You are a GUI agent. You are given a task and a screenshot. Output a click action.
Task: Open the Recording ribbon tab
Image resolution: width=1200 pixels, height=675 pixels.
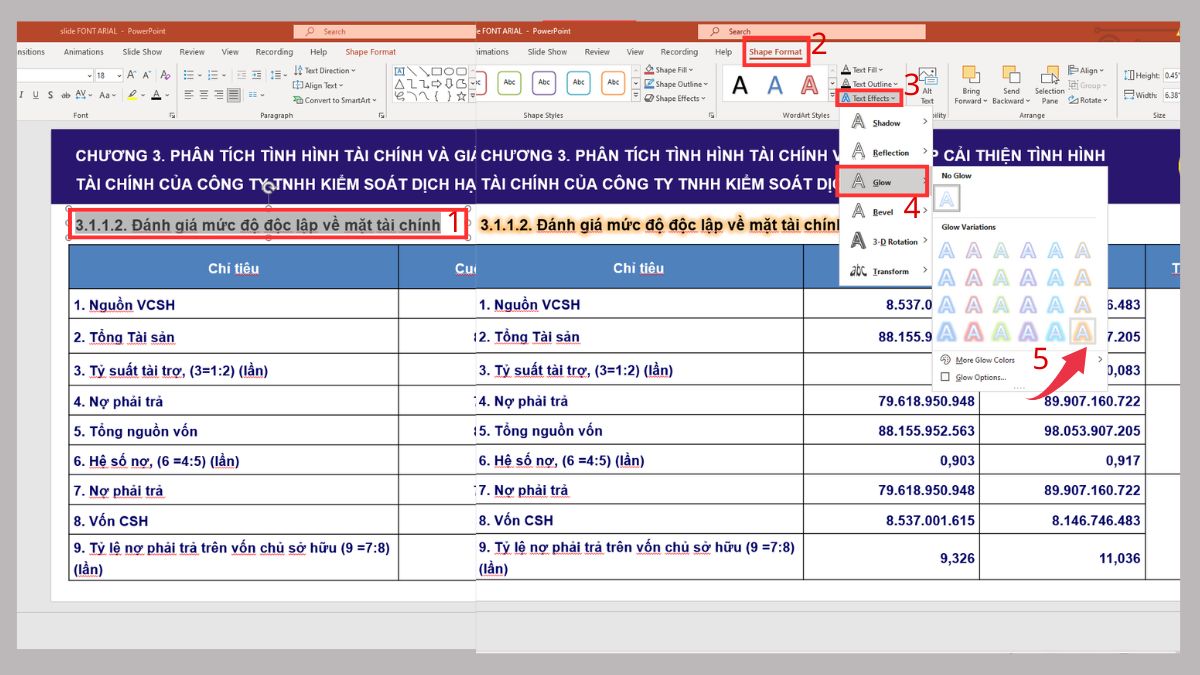680,51
